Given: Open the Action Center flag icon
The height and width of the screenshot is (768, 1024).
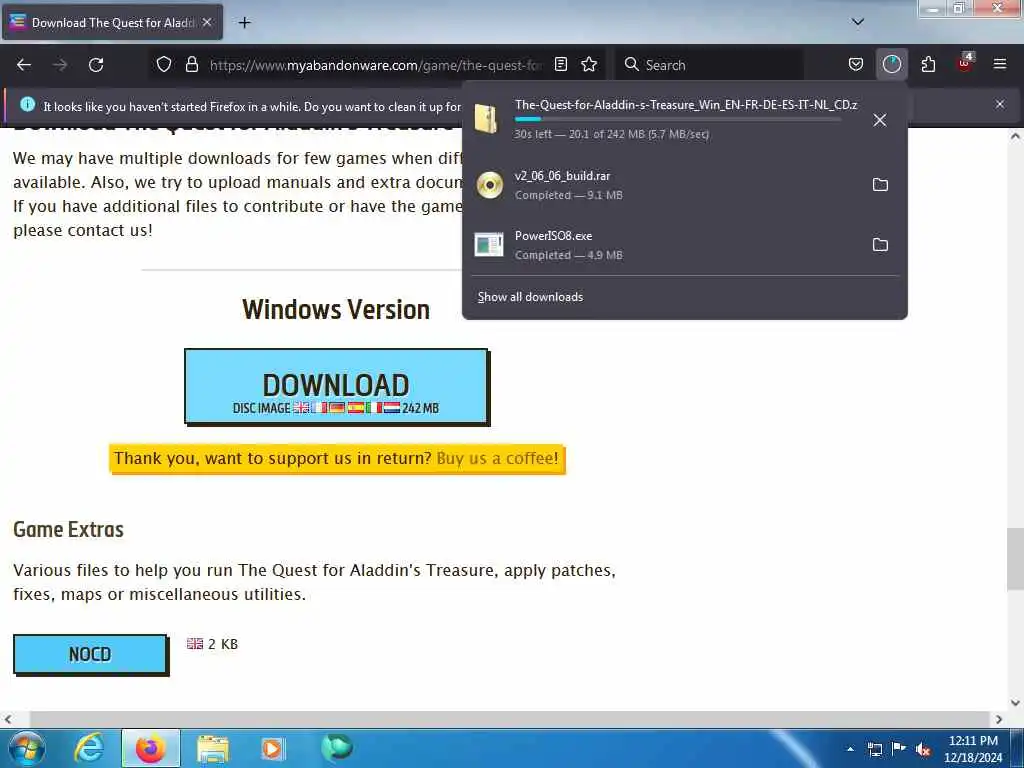Looking at the screenshot, I should pos(899,748).
